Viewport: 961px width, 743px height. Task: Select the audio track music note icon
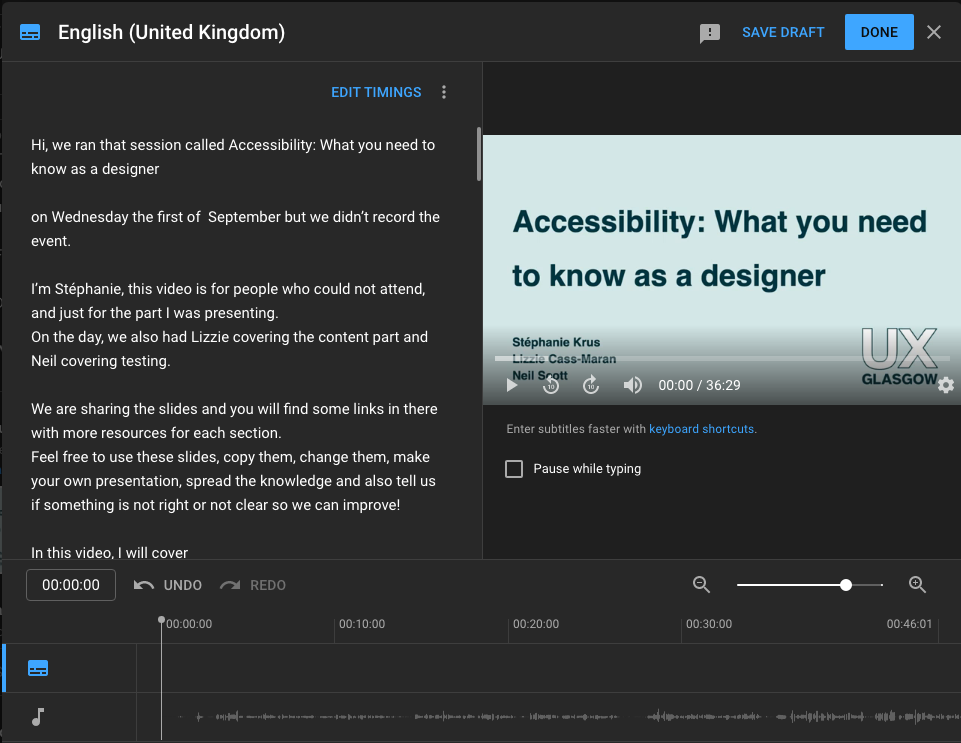pos(38,717)
